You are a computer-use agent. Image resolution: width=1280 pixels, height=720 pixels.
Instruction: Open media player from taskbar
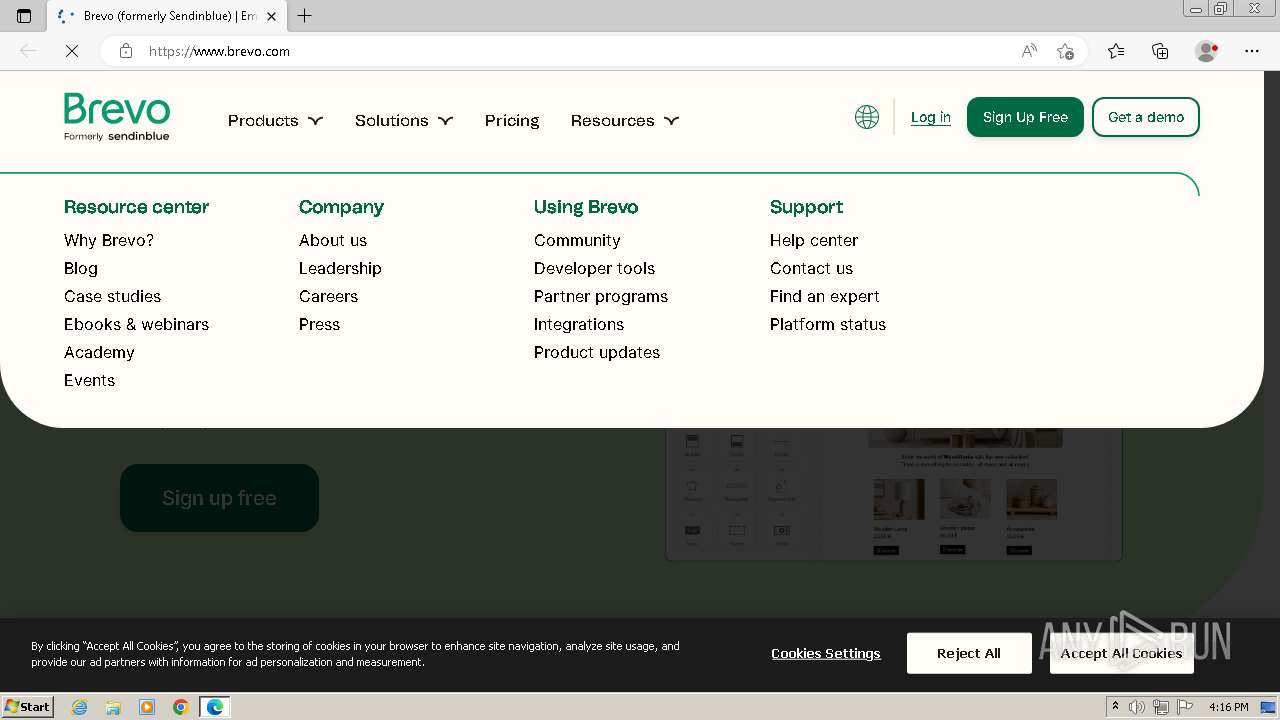[x=147, y=707]
